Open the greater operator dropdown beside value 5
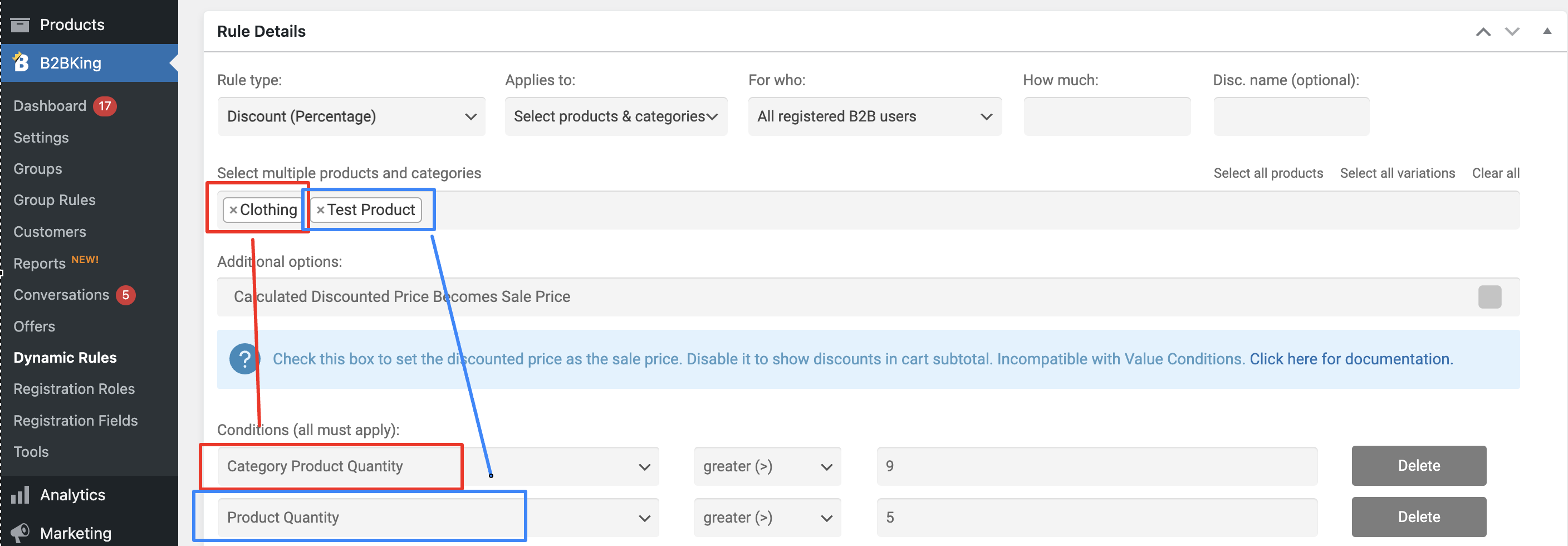Viewport: 1568px width, 546px height. coord(767,518)
